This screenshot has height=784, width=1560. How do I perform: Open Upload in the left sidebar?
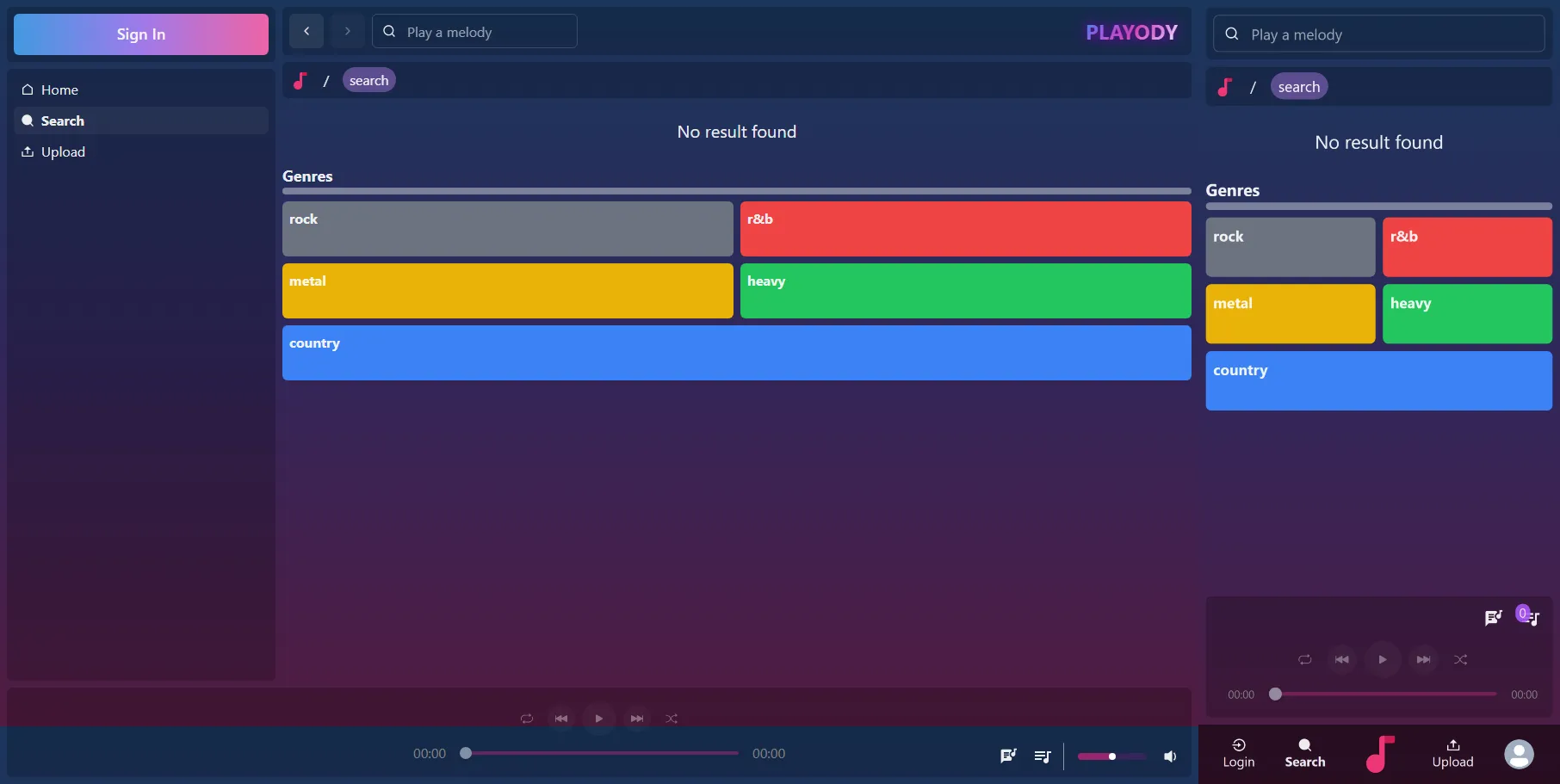pyautogui.click(x=141, y=151)
